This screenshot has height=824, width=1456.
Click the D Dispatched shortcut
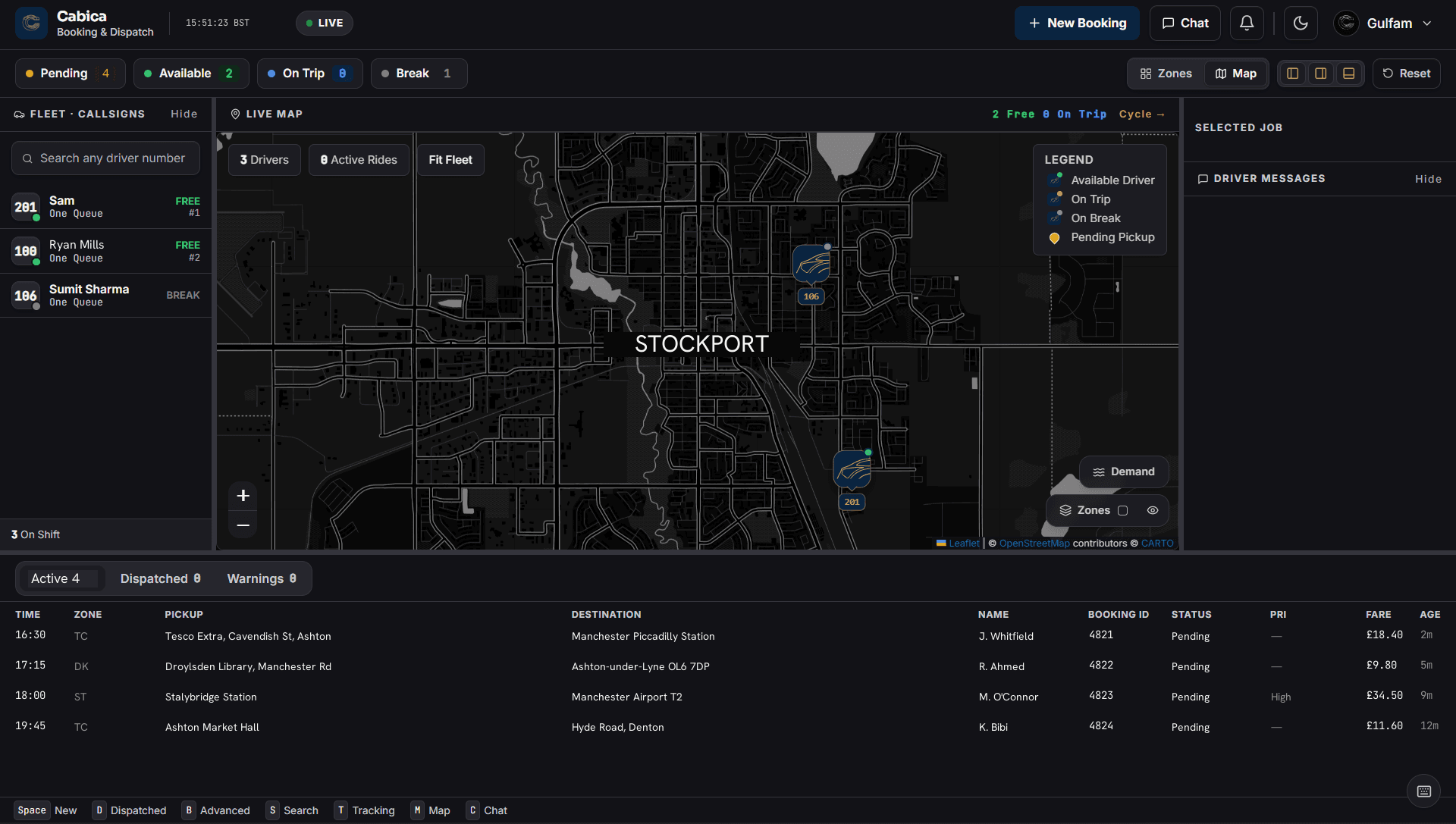[130, 810]
